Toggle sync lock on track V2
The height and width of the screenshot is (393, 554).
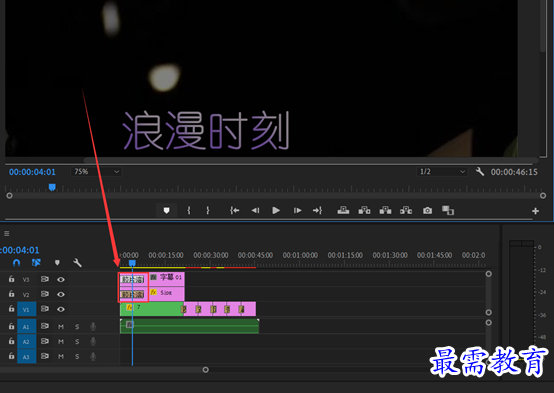45,294
